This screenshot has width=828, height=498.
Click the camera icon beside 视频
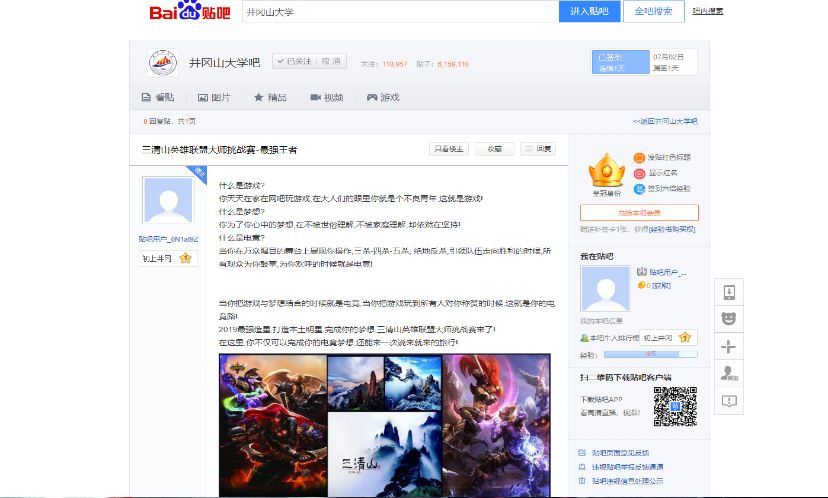tap(315, 97)
